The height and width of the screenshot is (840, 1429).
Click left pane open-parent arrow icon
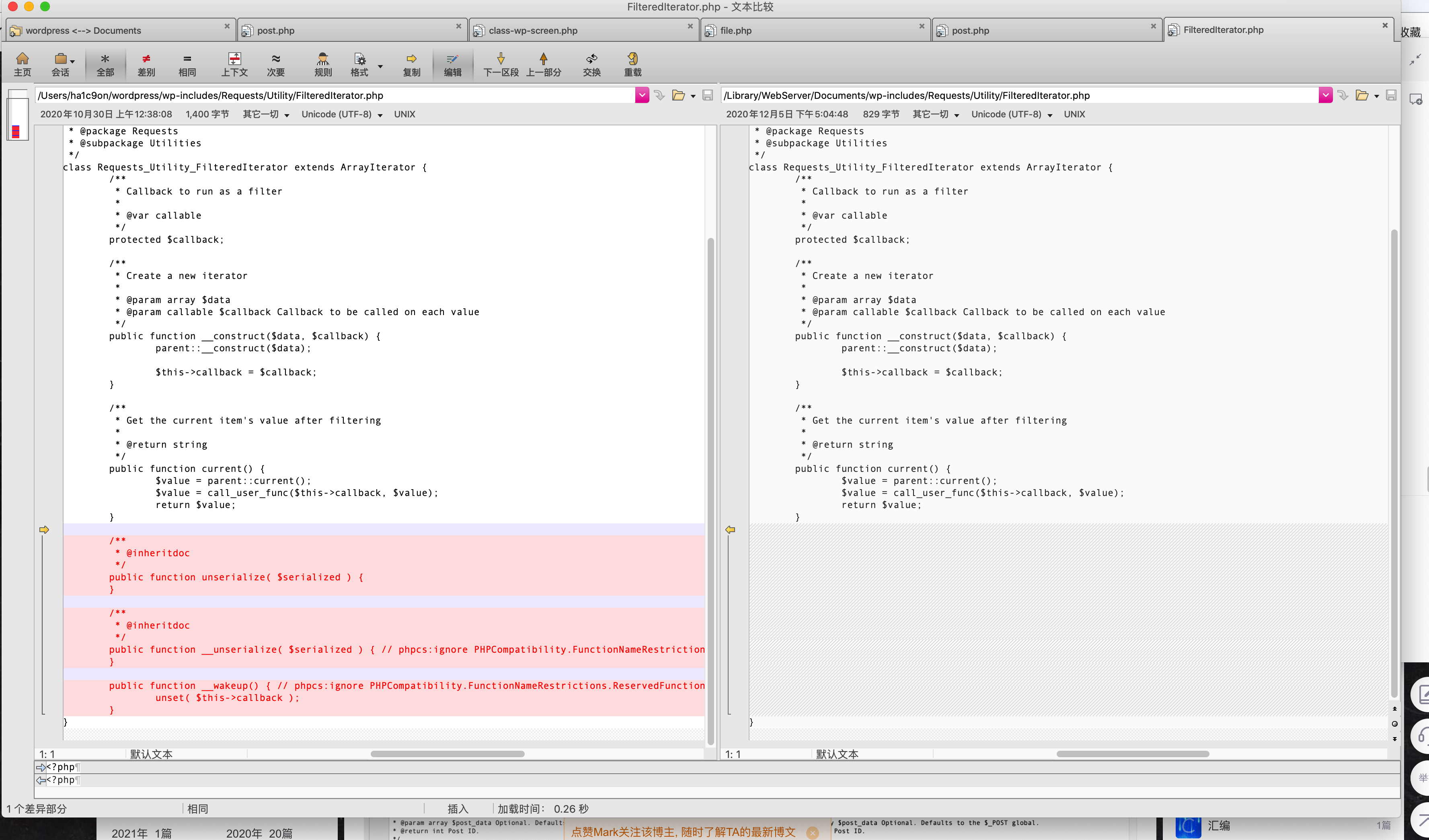659,95
